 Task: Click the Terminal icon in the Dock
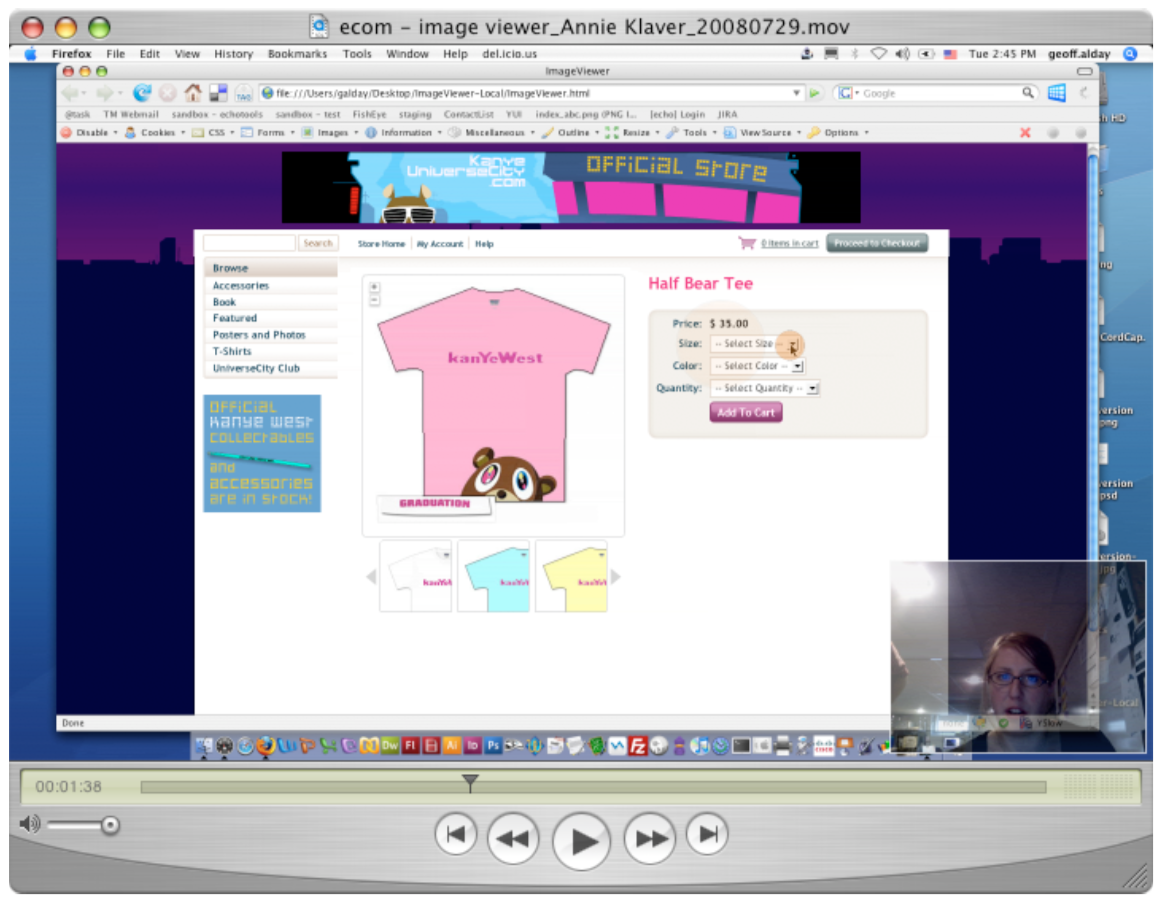pos(741,746)
